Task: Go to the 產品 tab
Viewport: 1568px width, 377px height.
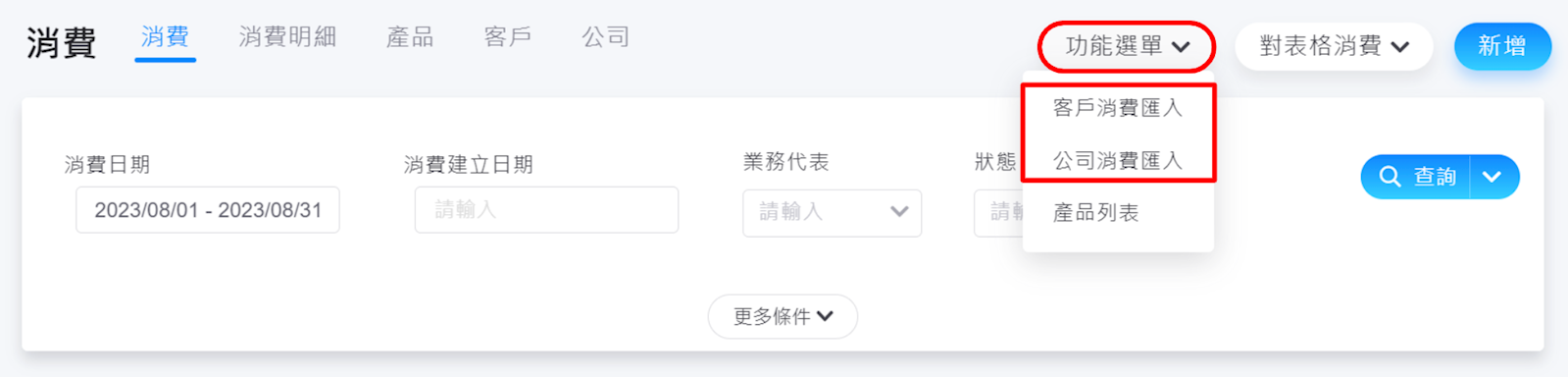Action: point(410,37)
